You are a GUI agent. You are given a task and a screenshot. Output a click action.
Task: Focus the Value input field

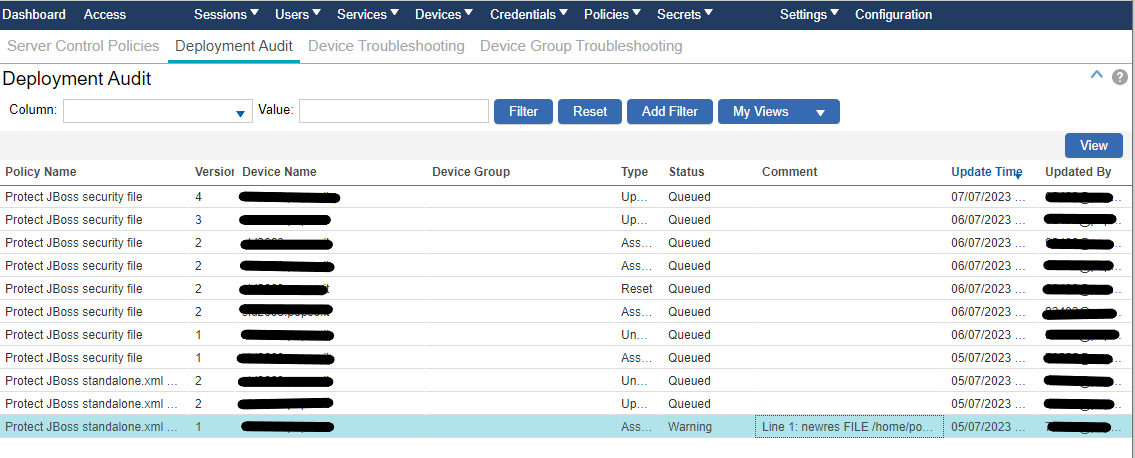393,112
